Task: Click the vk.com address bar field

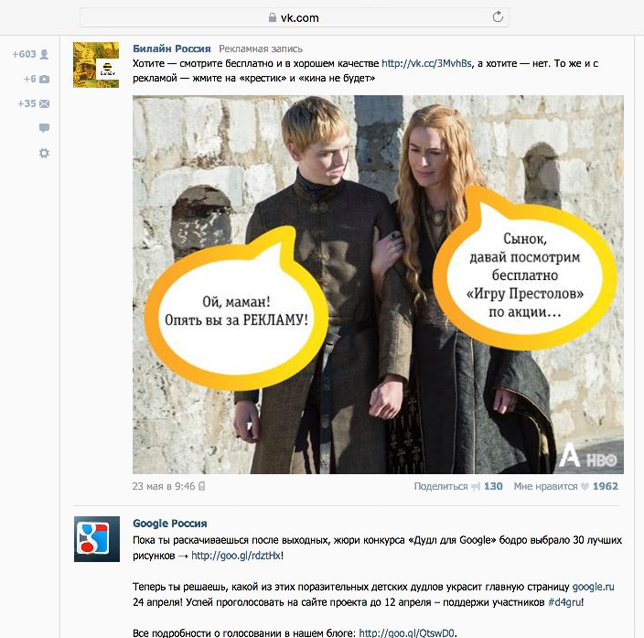Action: pos(294,18)
